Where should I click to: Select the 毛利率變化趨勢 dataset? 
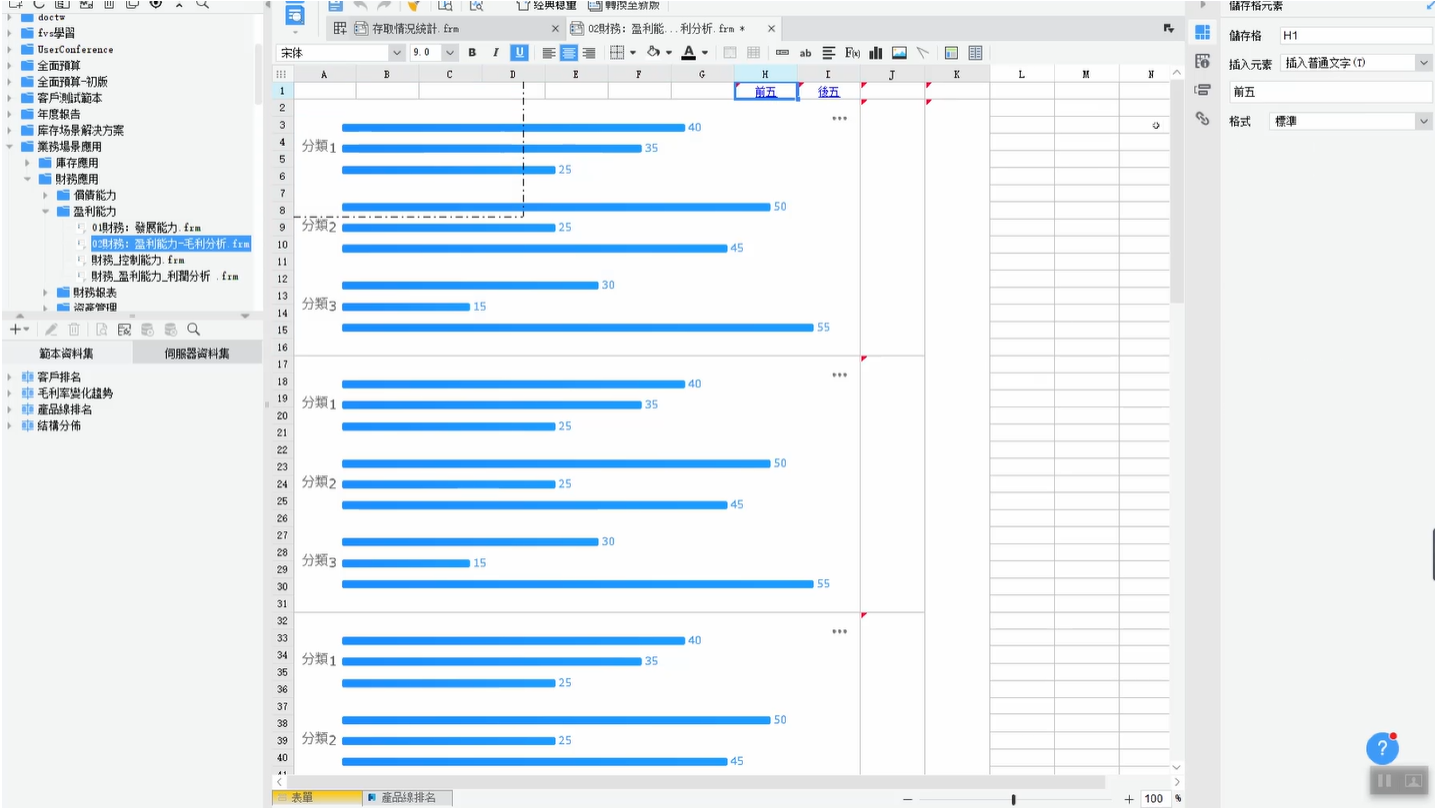point(75,393)
